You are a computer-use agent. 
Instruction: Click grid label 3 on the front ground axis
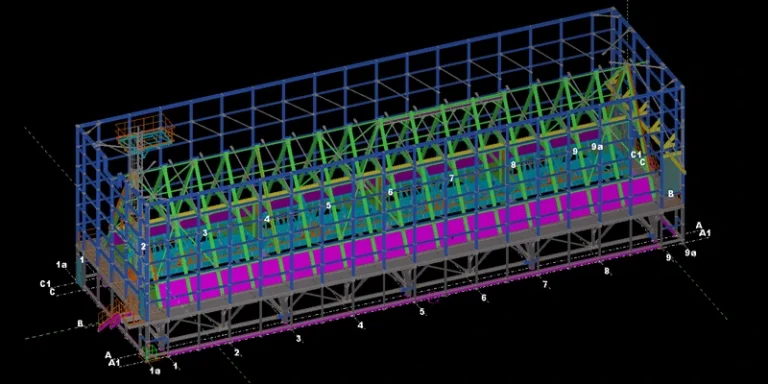298,338
